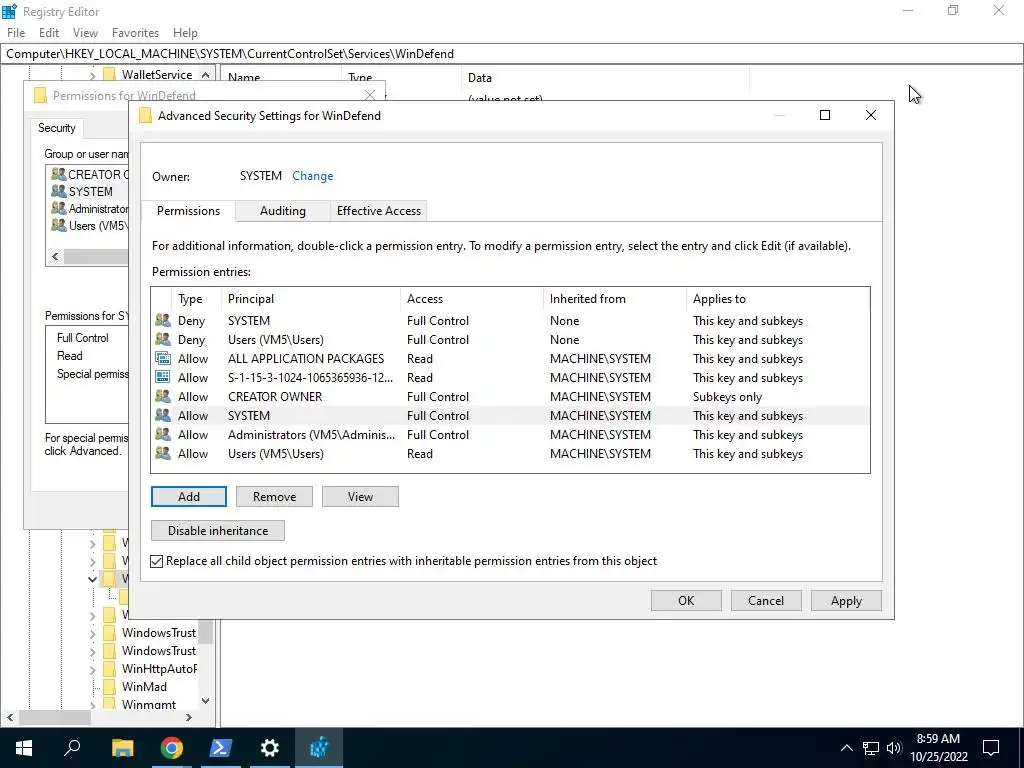Image resolution: width=1024 pixels, height=768 pixels.
Task: Click the Remove button
Action: click(274, 496)
